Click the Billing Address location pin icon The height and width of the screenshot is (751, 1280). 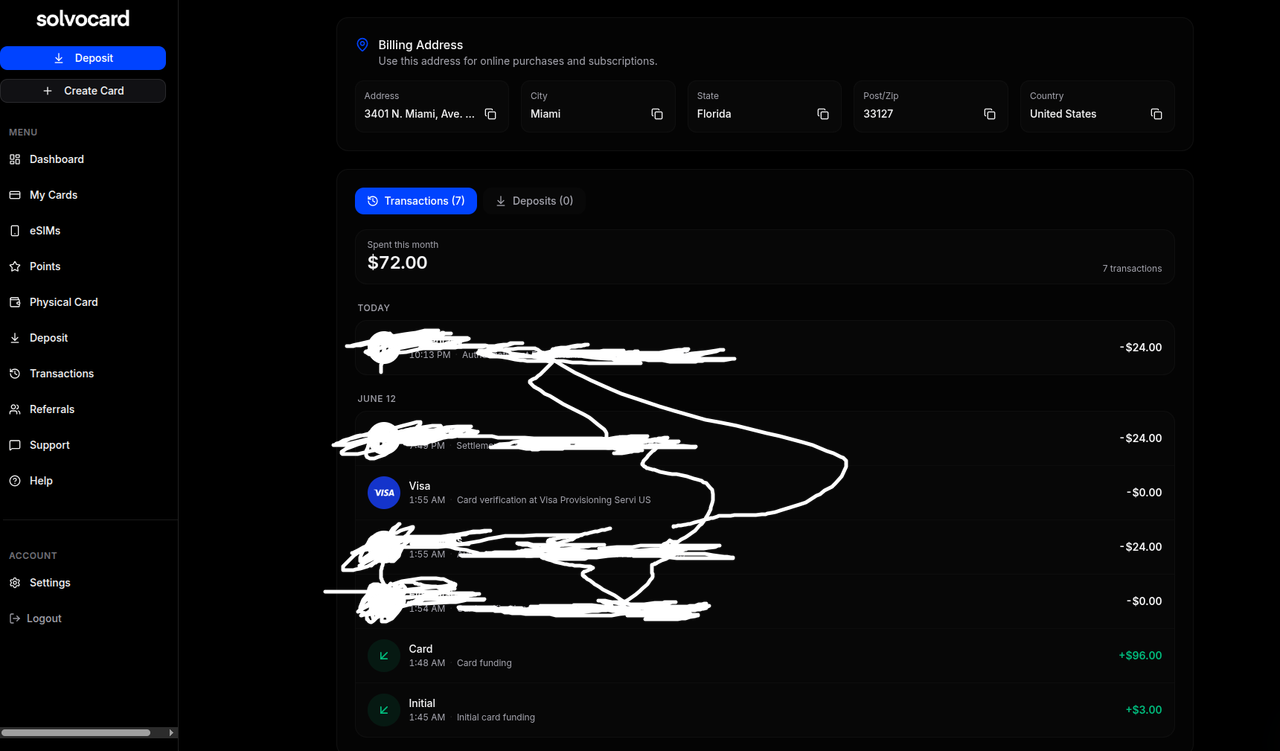point(362,45)
